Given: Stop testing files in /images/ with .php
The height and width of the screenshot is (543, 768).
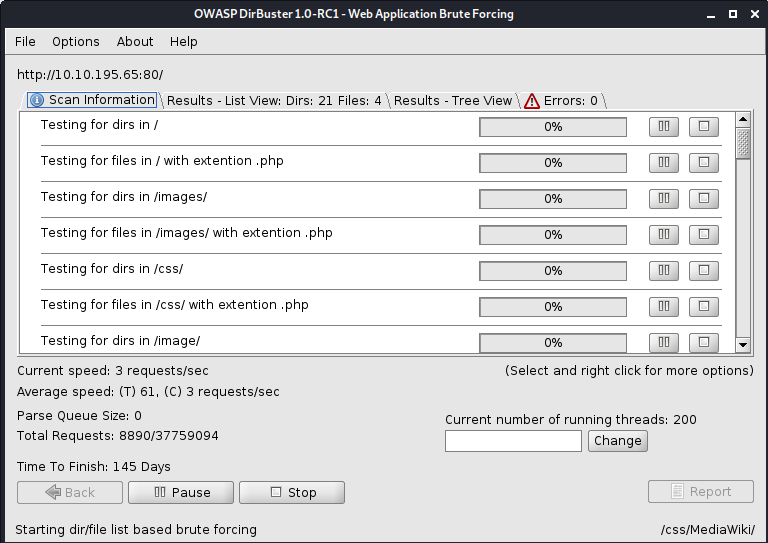Looking at the screenshot, I should pos(704,235).
